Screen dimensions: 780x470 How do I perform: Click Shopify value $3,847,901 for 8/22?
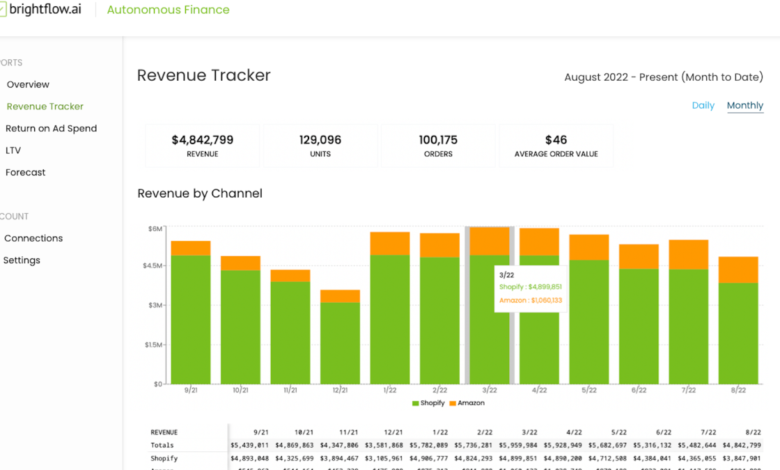pyautogui.click(x=742, y=459)
